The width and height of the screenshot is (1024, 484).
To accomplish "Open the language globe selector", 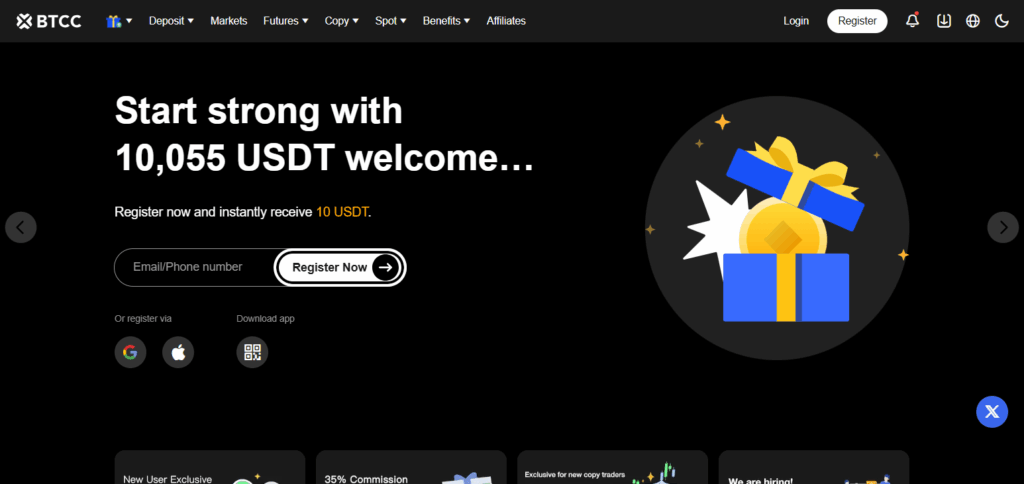I will [973, 21].
